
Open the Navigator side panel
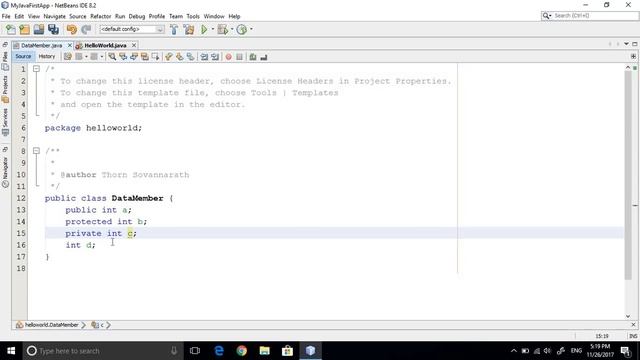tap(5, 172)
